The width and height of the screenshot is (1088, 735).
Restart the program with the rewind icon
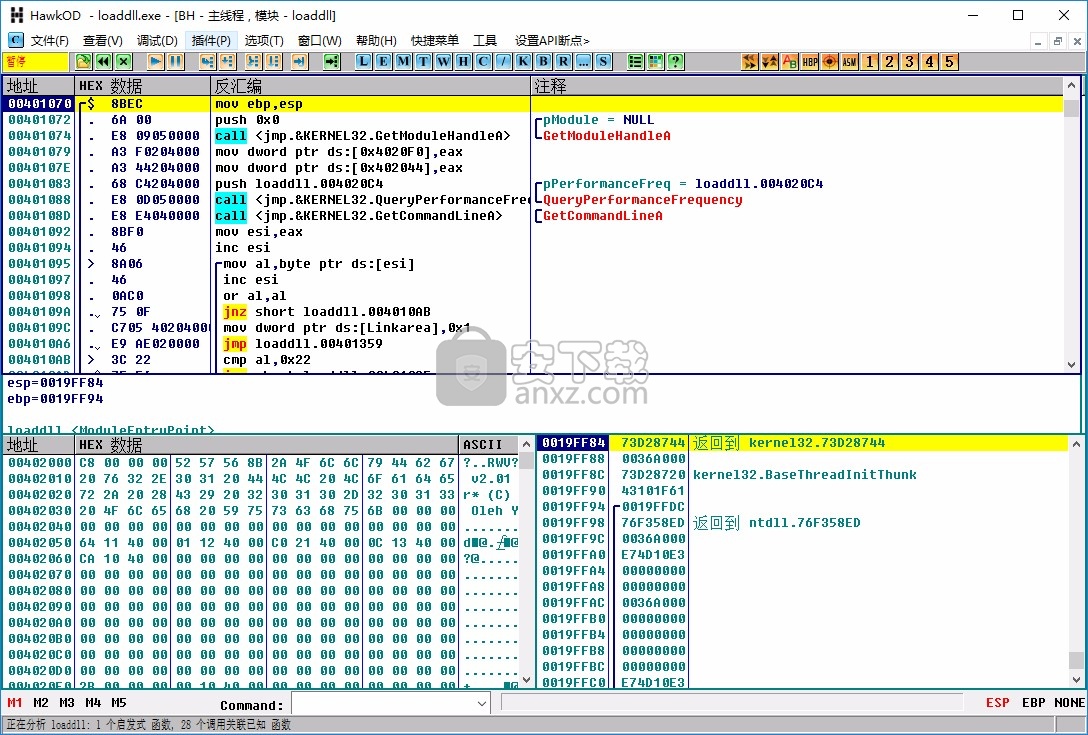point(103,62)
